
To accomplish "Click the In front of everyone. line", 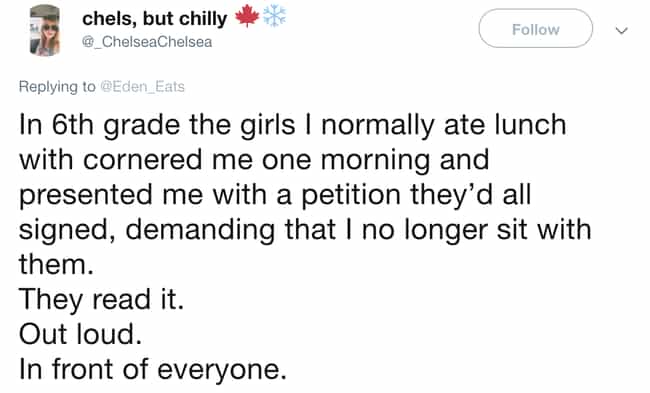I will point(153,369).
